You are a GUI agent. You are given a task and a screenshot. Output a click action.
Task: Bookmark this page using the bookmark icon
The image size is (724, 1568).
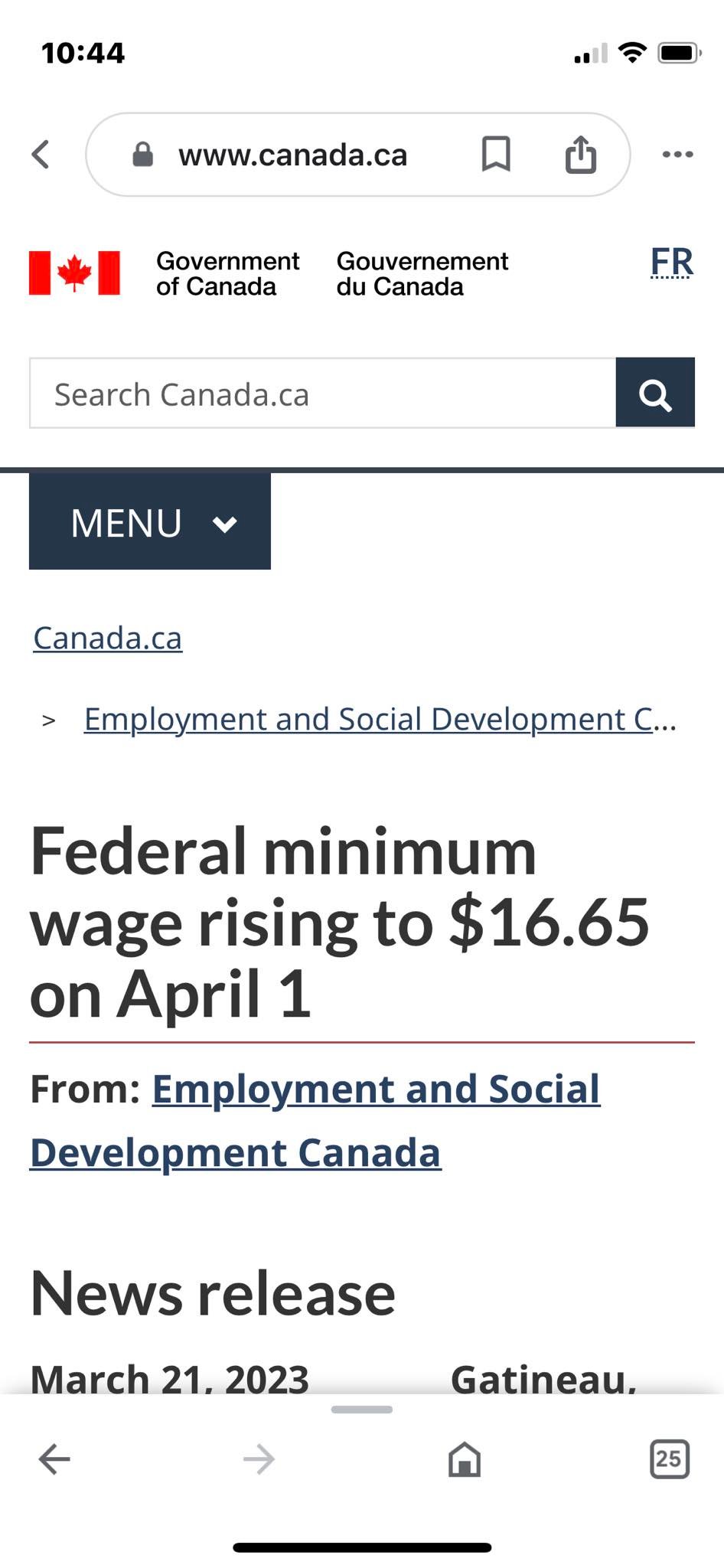coord(496,154)
